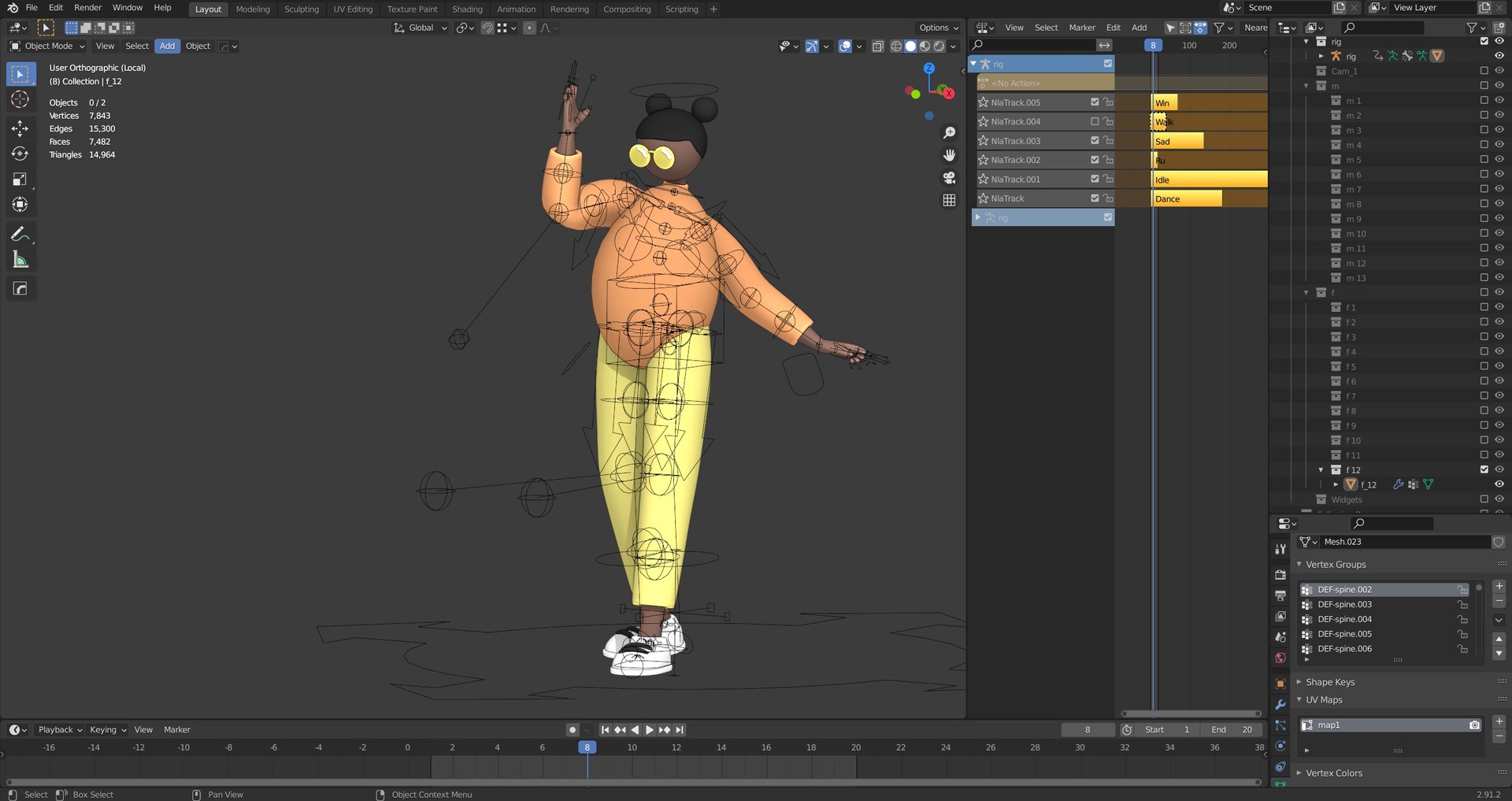Select the Annotate tool
The width and height of the screenshot is (1512, 801).
(x=20, y=234)
